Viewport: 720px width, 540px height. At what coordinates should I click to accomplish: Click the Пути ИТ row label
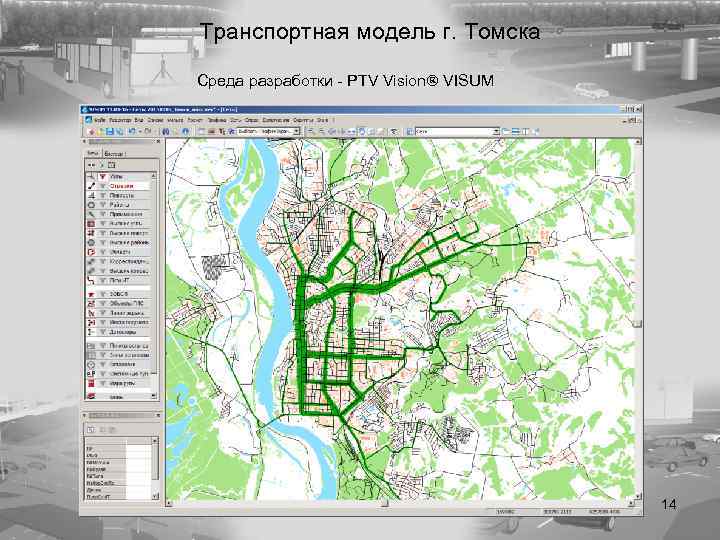(120, 280)
